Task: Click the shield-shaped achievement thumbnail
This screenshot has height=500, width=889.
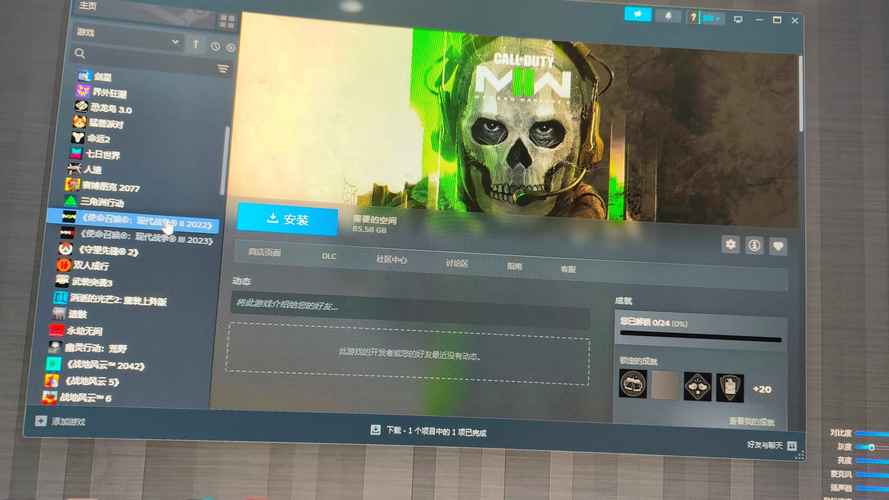Action: point(730,388)
